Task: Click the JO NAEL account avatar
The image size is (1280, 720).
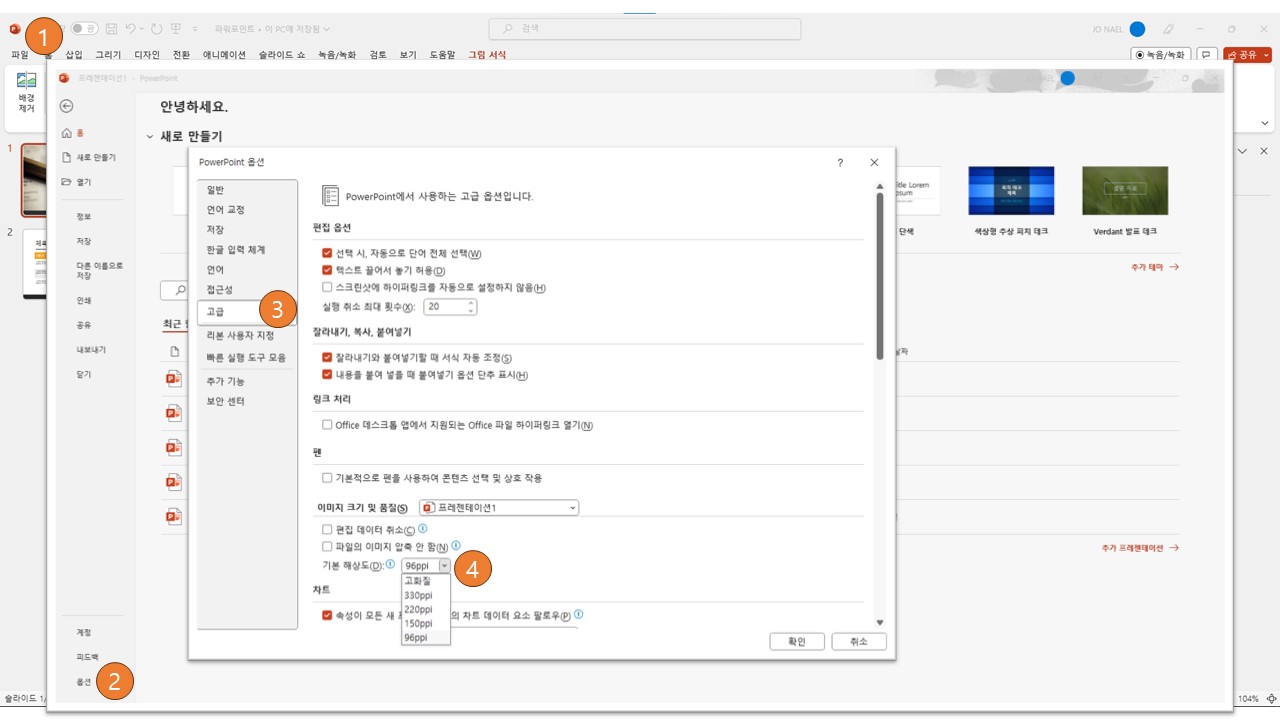Action: [1137, 29]
